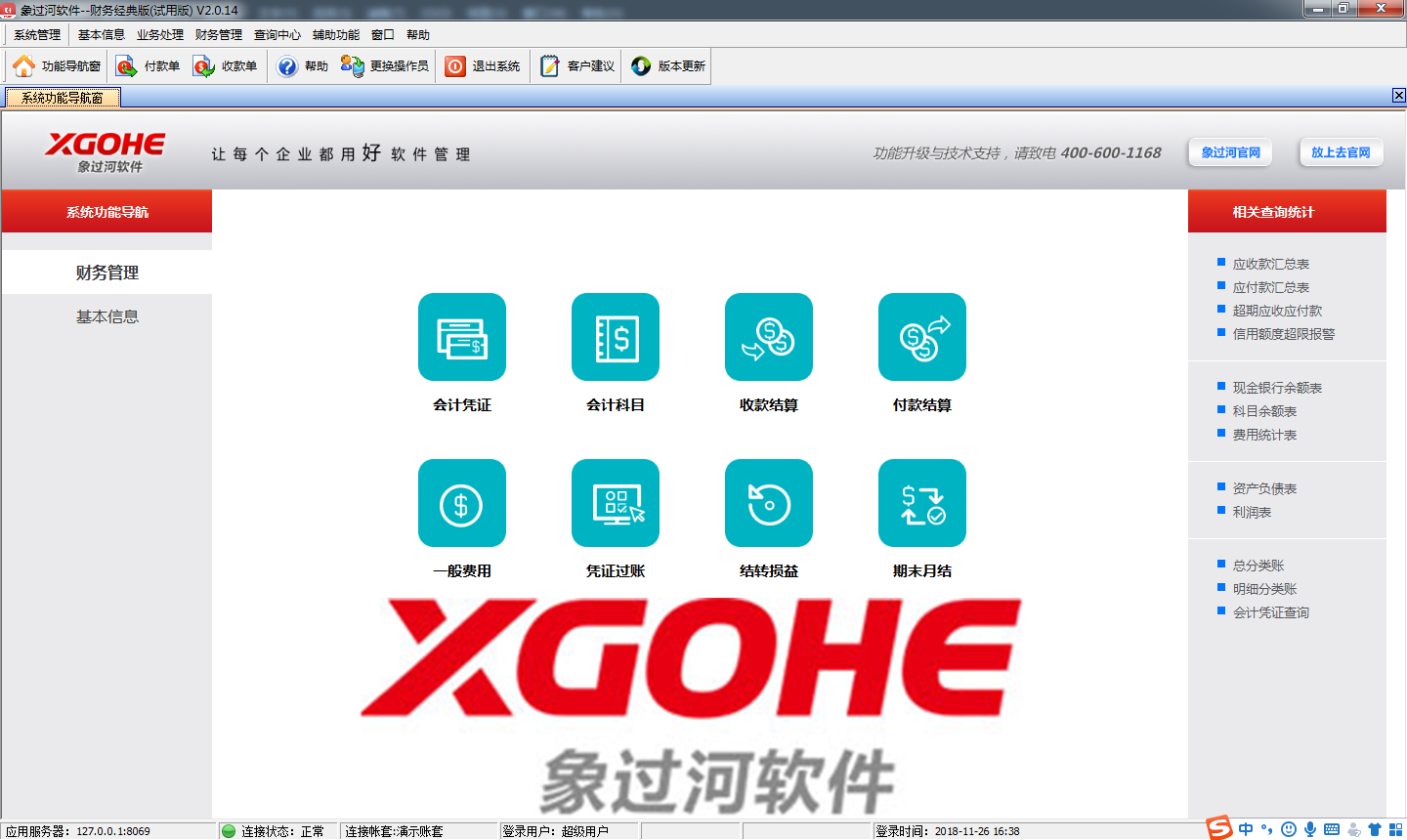This screenshot has width=1407, height=840.
Task: Click the 收款单 toolbar icon
Action: pyautogui.click(x=225, y=66)
